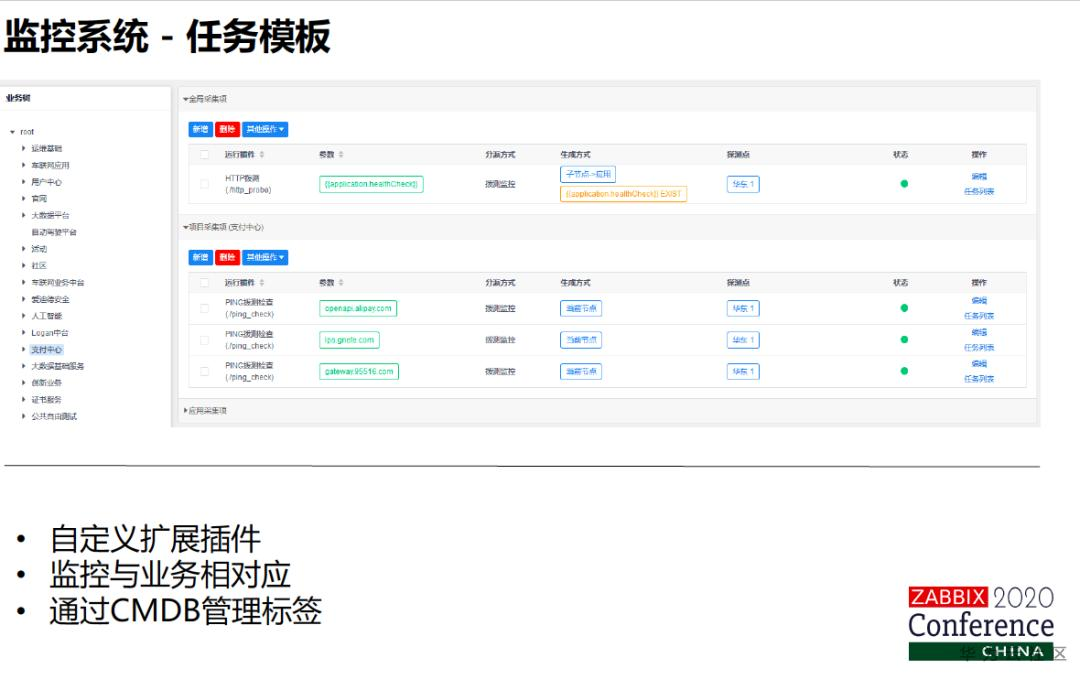This screenshot has height=679, width=1080.
Task: Click 华东 1 tag in gateway.95516.com row
Action: point(743,371)
